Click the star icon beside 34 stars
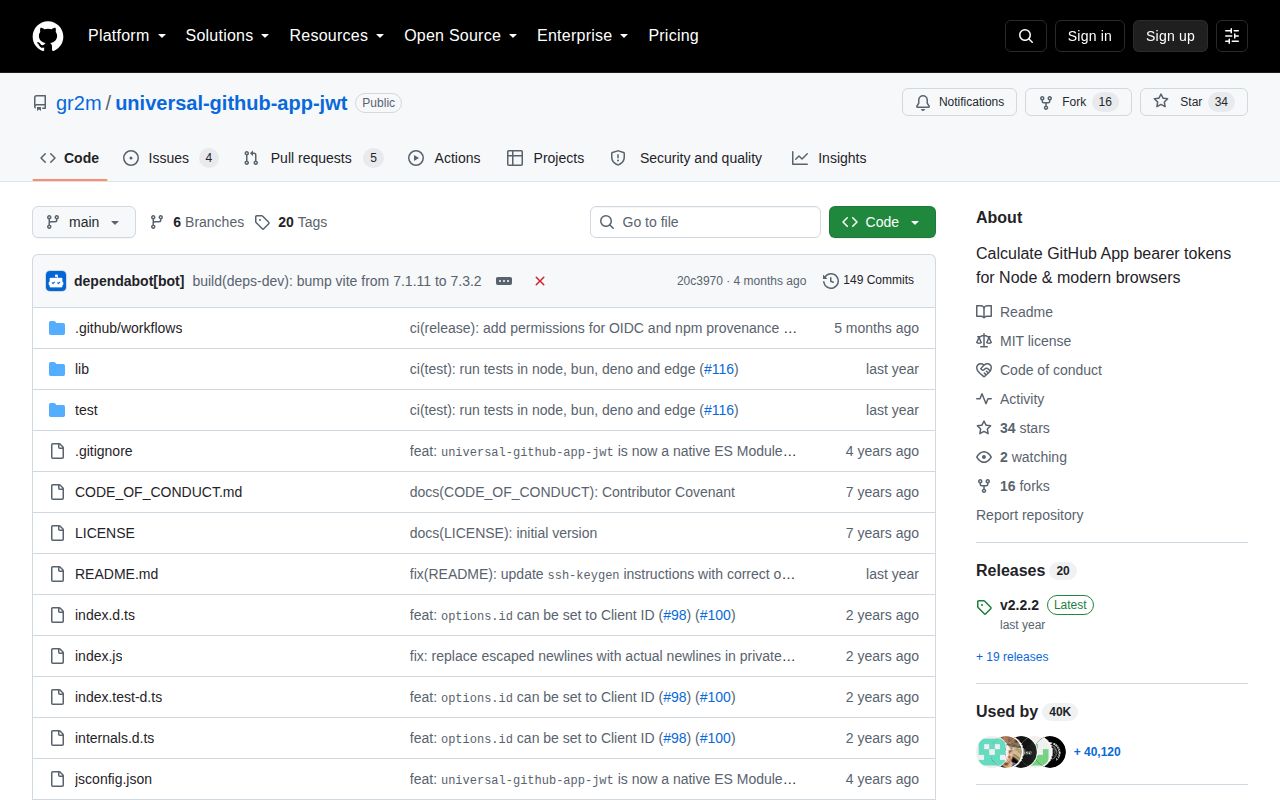Image resolution: width=1280 pixels, height=800 pixels. [984, 428]
